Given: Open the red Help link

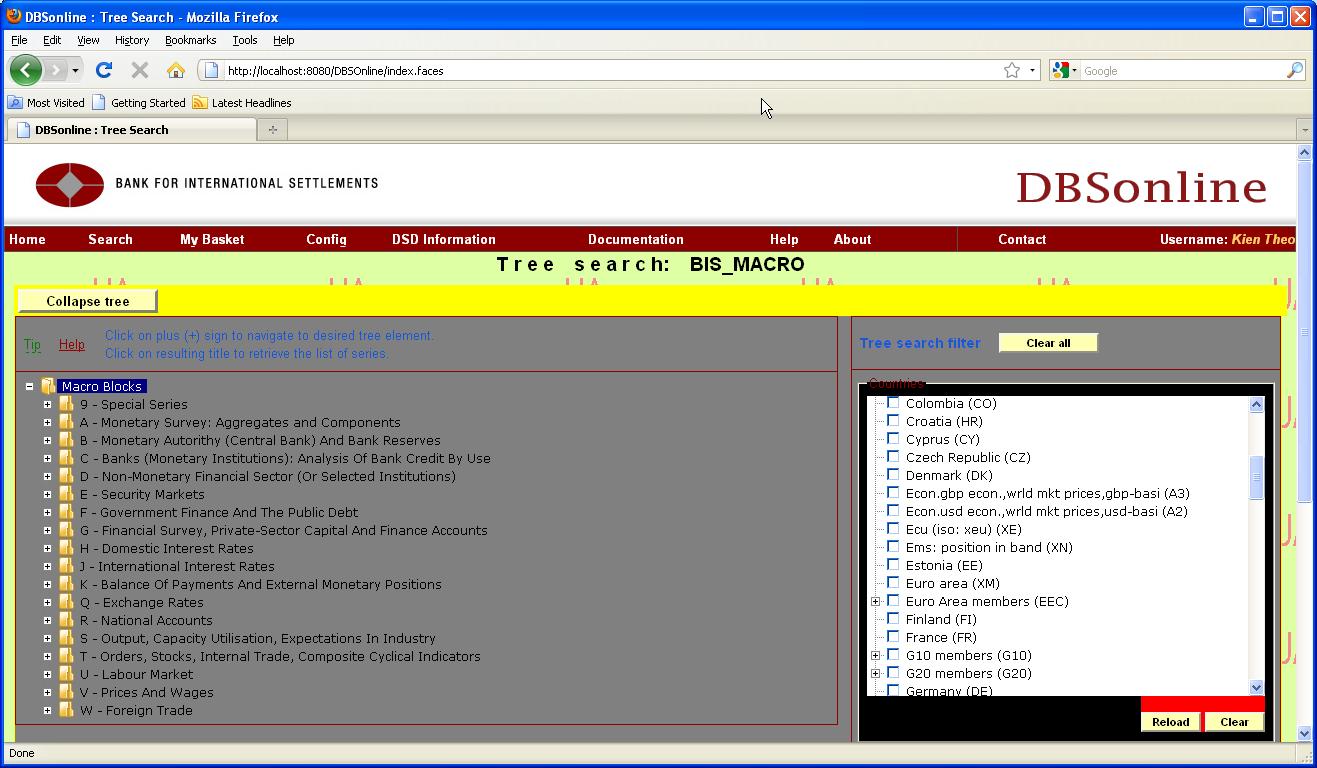Looking at the screenshot, I should pyautogui.click(x=71, y=344).
